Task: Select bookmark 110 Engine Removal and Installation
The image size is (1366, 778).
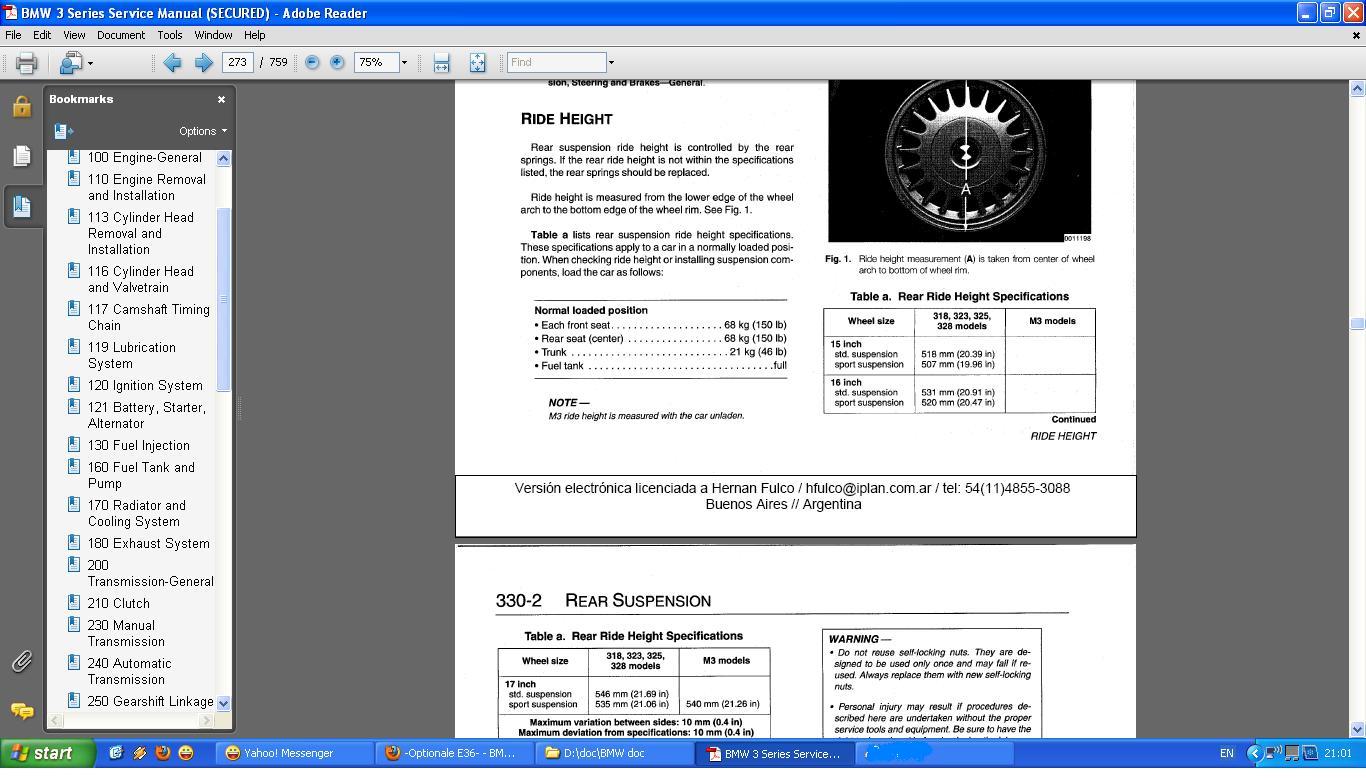Action: pyautogui.click(x=147, y=187)
